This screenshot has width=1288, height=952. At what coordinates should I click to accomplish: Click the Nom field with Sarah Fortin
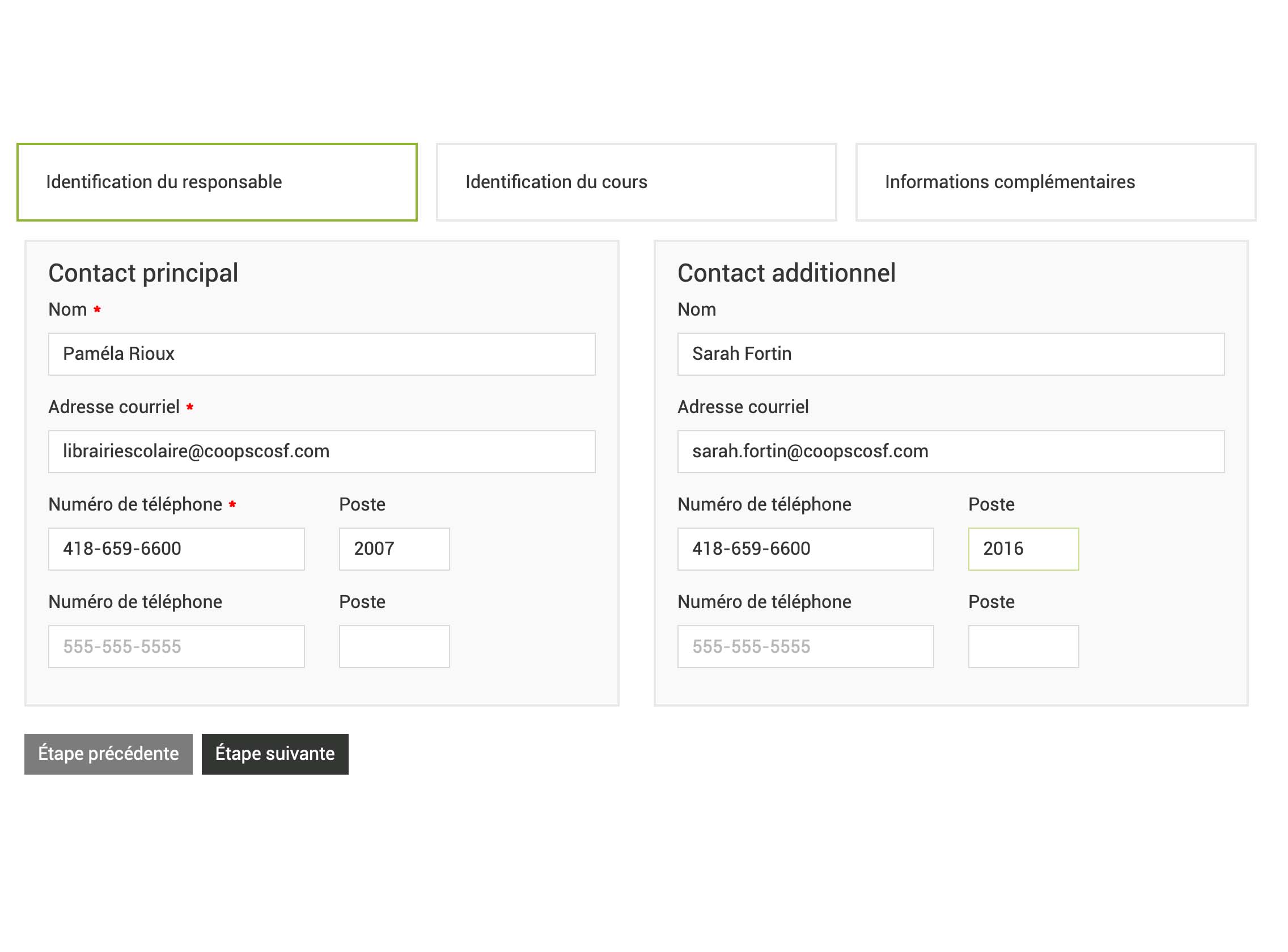click(951, 354)
